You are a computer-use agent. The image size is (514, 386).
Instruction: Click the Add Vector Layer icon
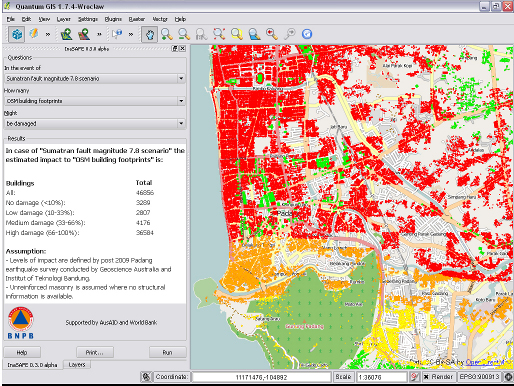click(66, 34)
